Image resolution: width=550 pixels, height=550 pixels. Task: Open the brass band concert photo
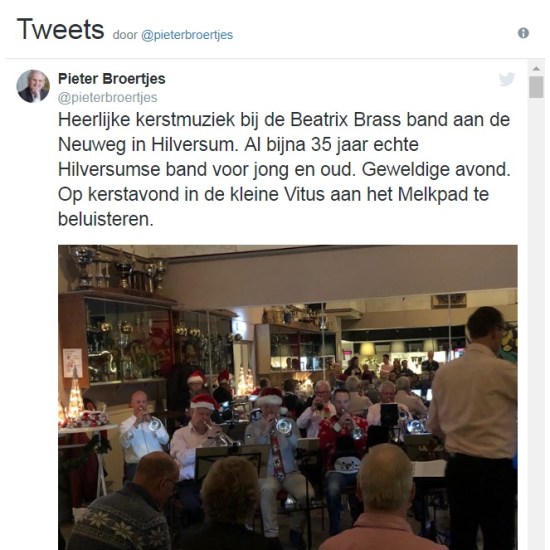point(288,397)
